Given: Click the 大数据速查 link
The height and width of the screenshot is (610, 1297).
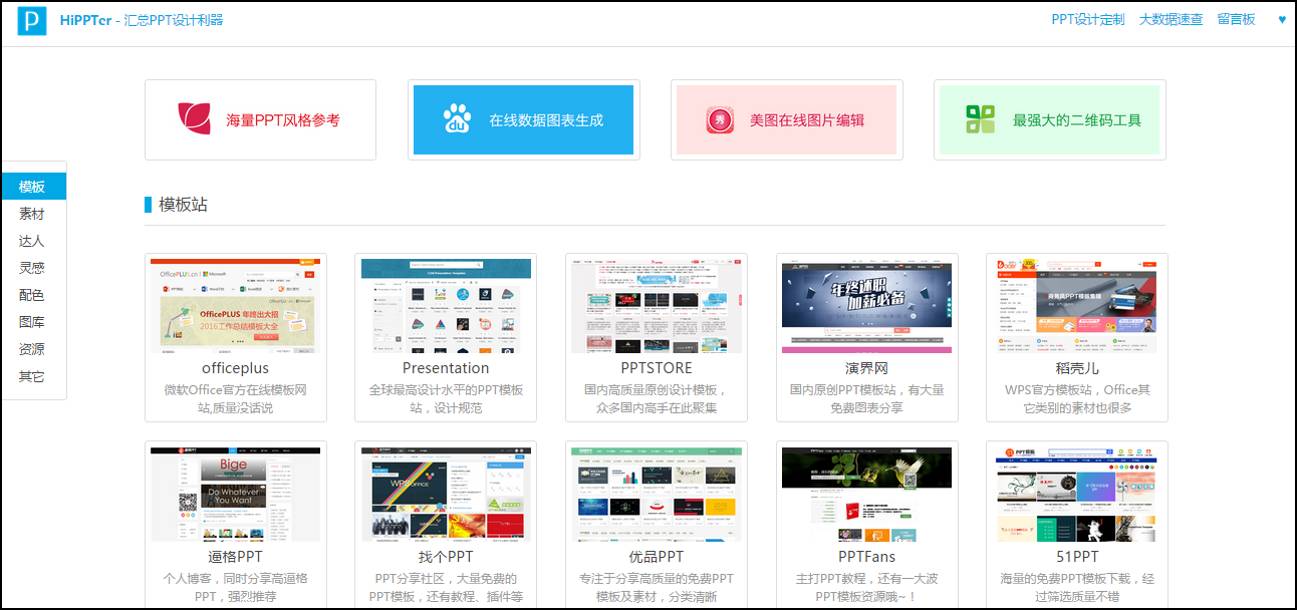Looking at the screenshot, I should coord(1170,19).
